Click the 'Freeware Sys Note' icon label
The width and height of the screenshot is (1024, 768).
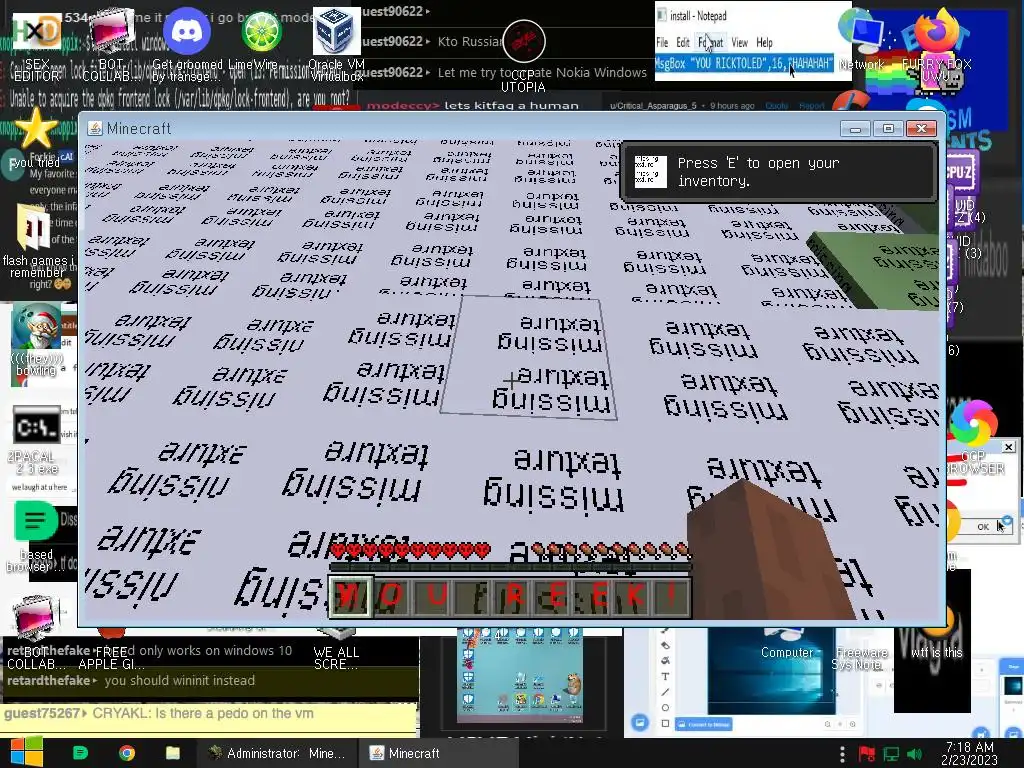tap(861, 658)
